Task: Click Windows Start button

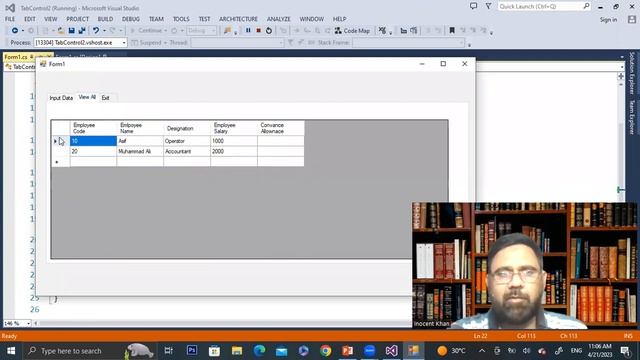Action: [x=11, y=351]
